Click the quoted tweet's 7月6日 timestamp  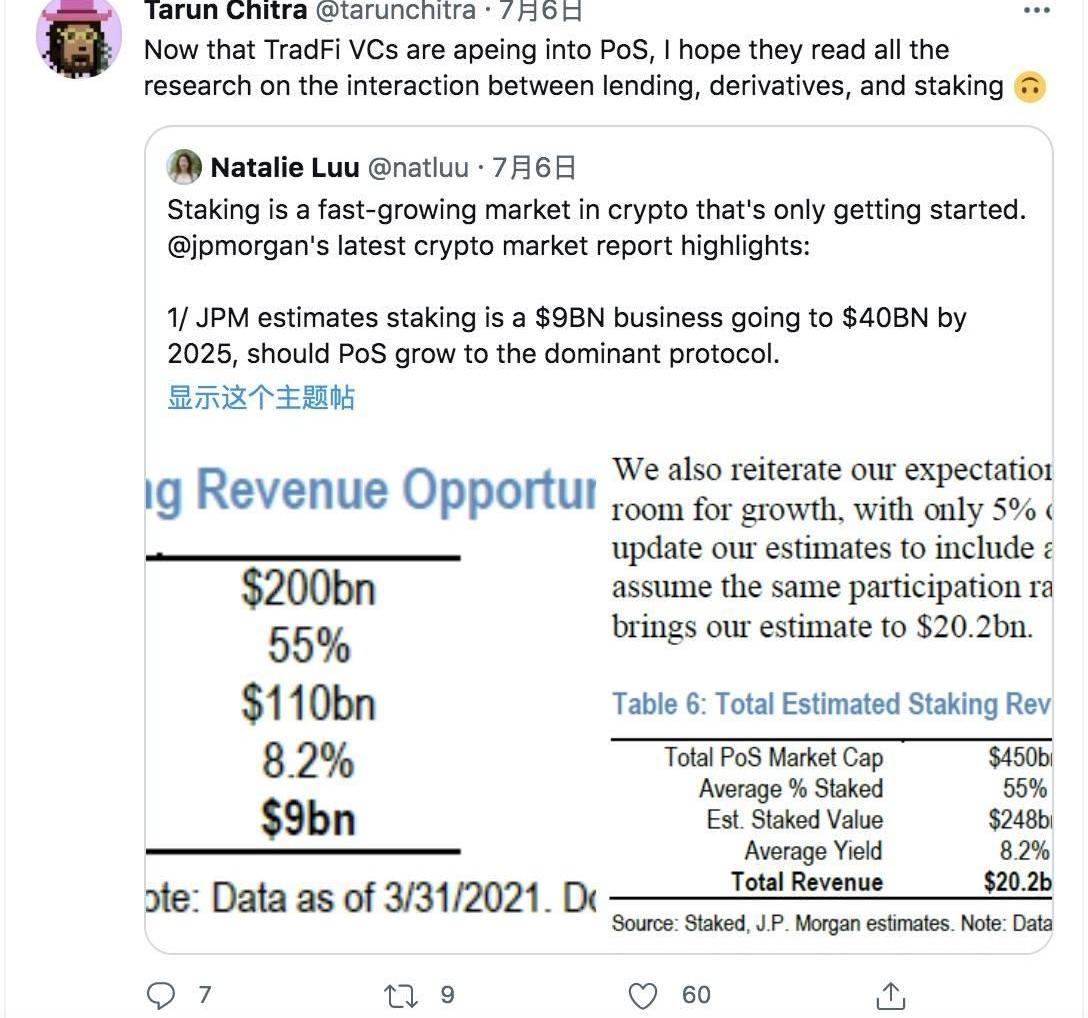(x=536, y=167)
